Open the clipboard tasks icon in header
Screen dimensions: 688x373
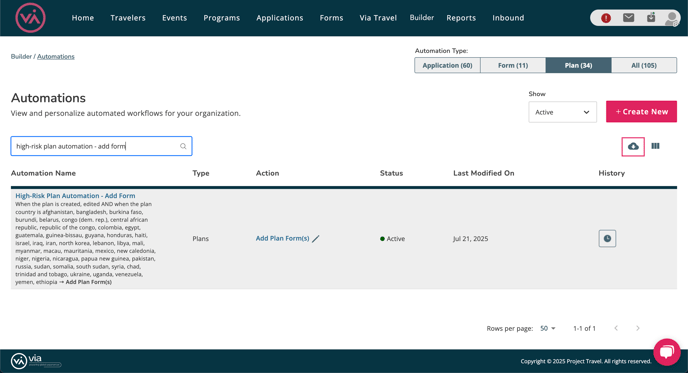click(651, 18)
